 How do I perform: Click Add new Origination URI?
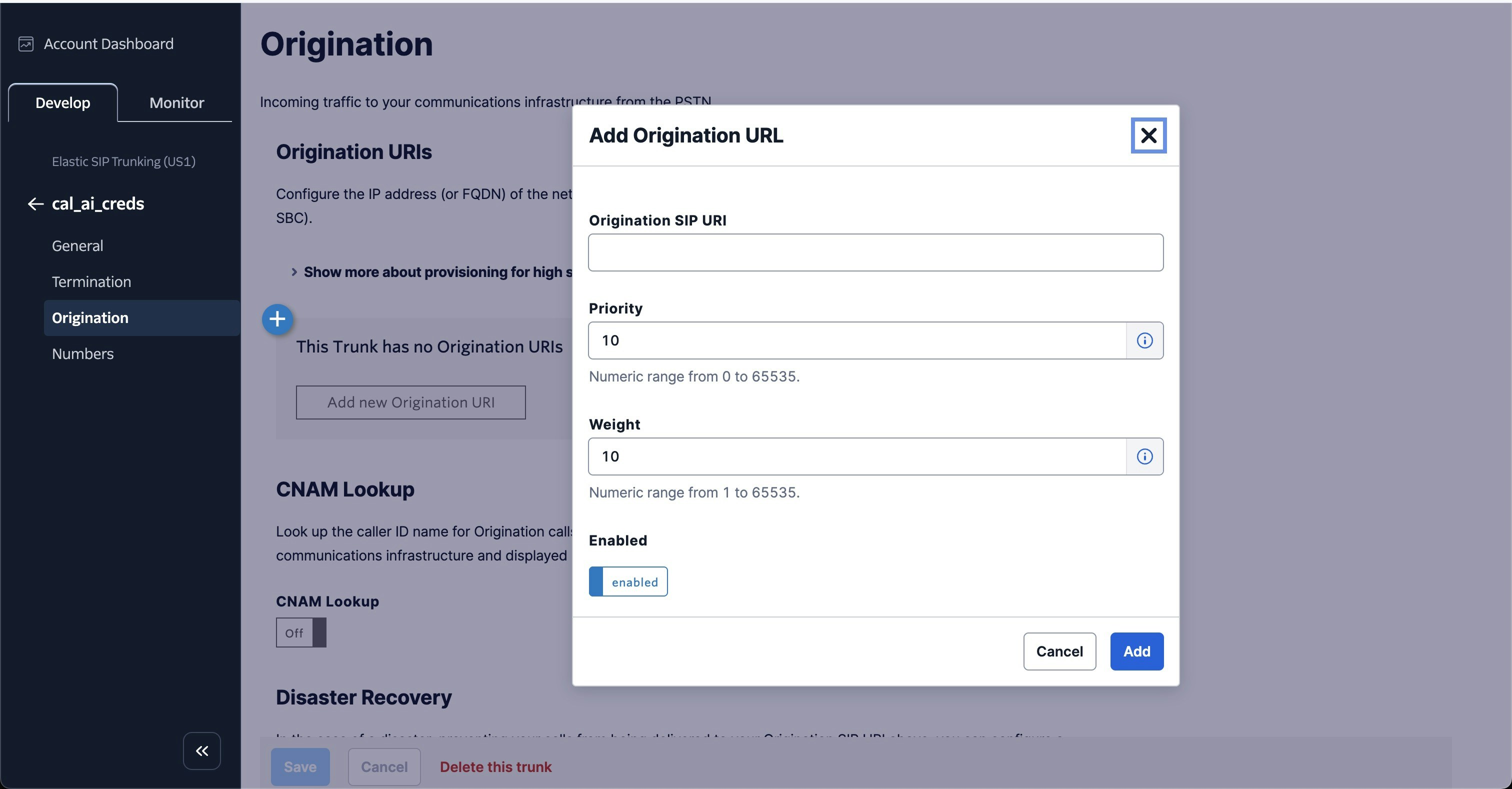[410, 402]
